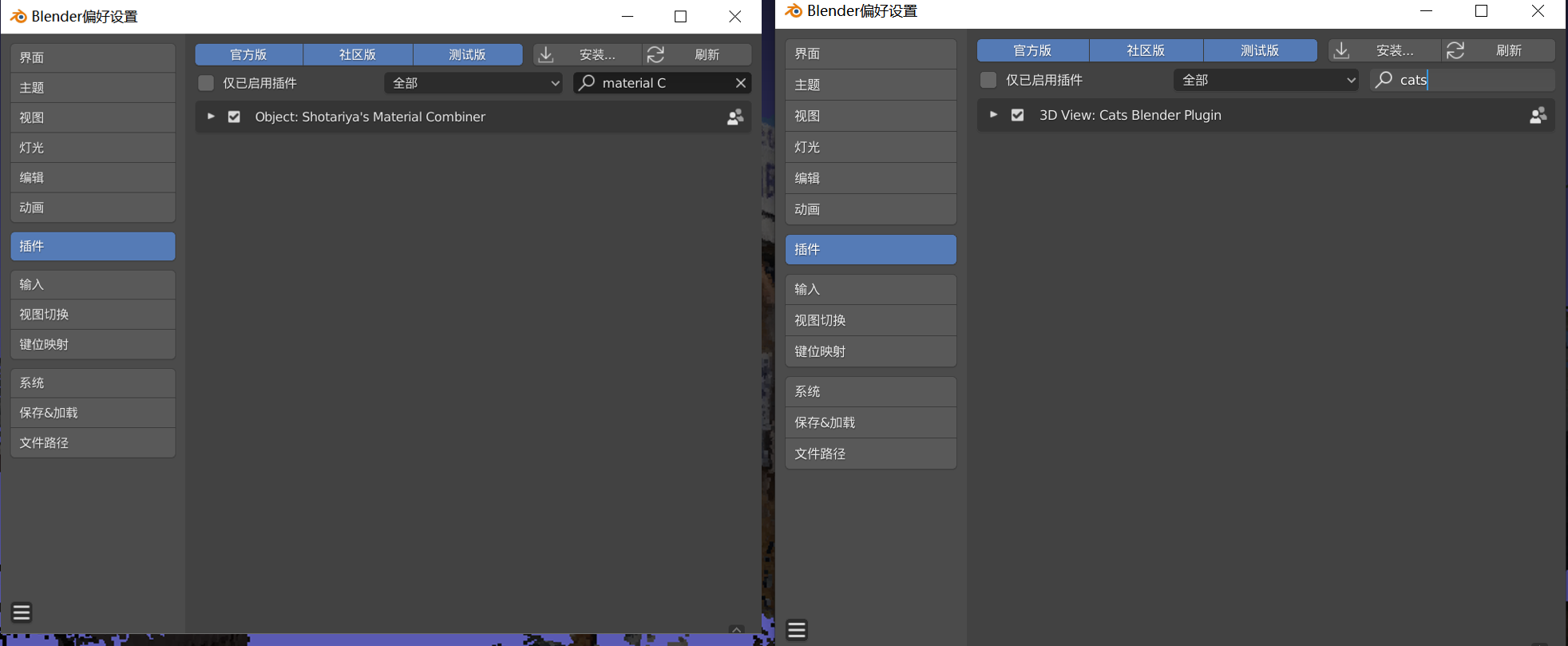The width and height of the screenshot is (1568, 646).
Task: Toggle 测试版 filter in right window
Action: click(1261, 50)
